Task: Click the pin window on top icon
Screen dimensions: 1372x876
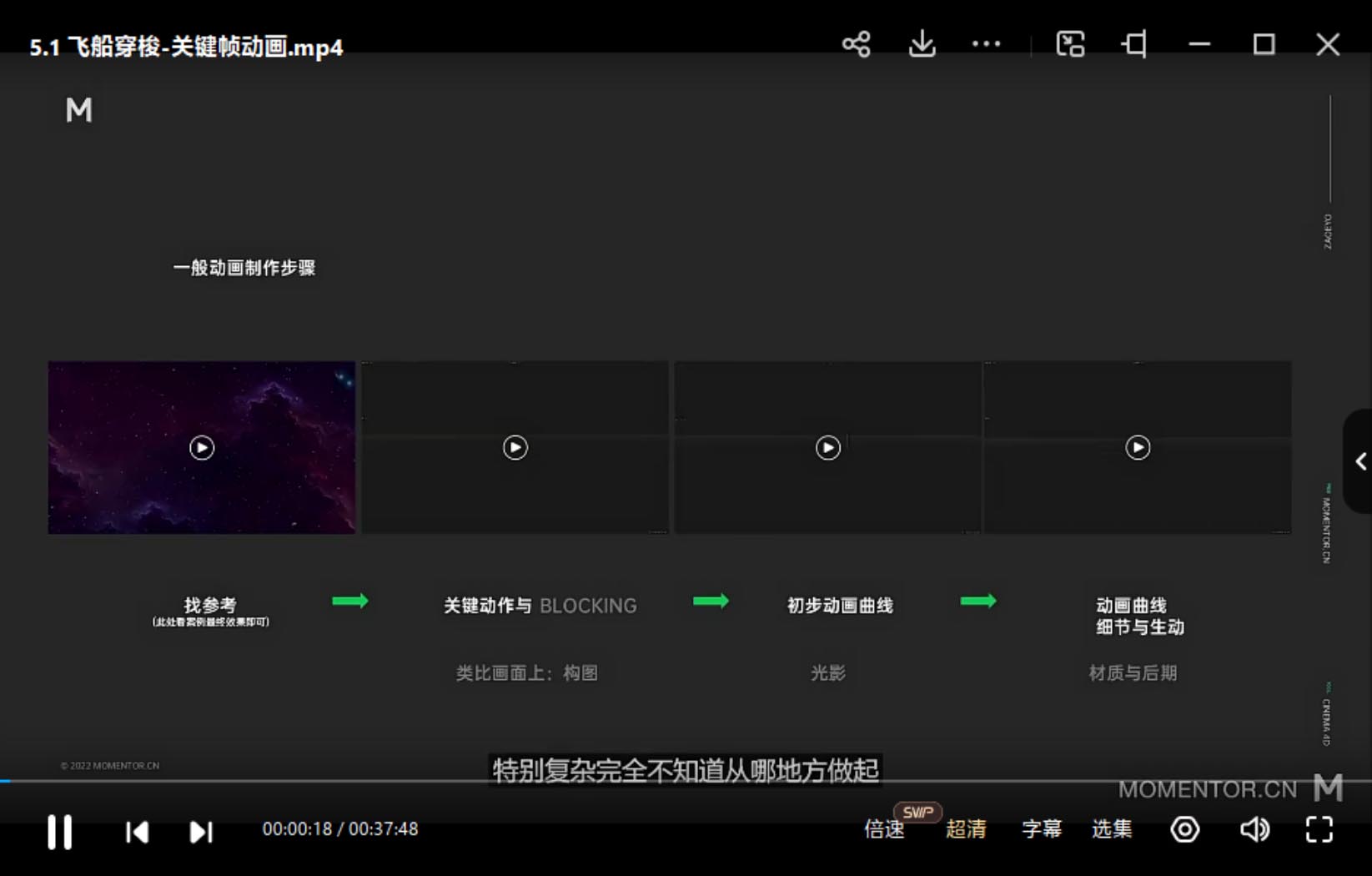Action: tap(1134, 44)
